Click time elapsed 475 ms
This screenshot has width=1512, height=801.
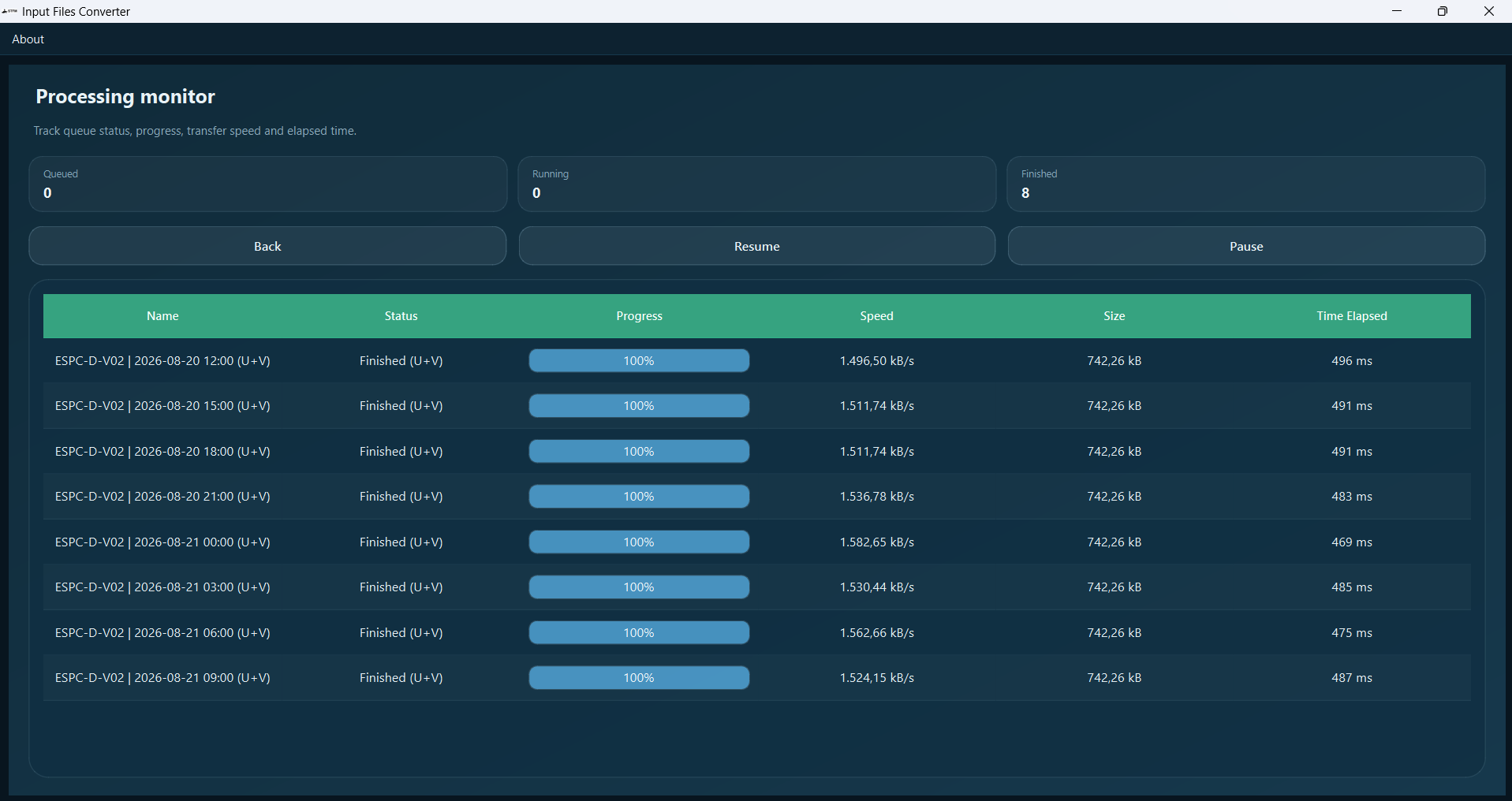[1351, 633]
